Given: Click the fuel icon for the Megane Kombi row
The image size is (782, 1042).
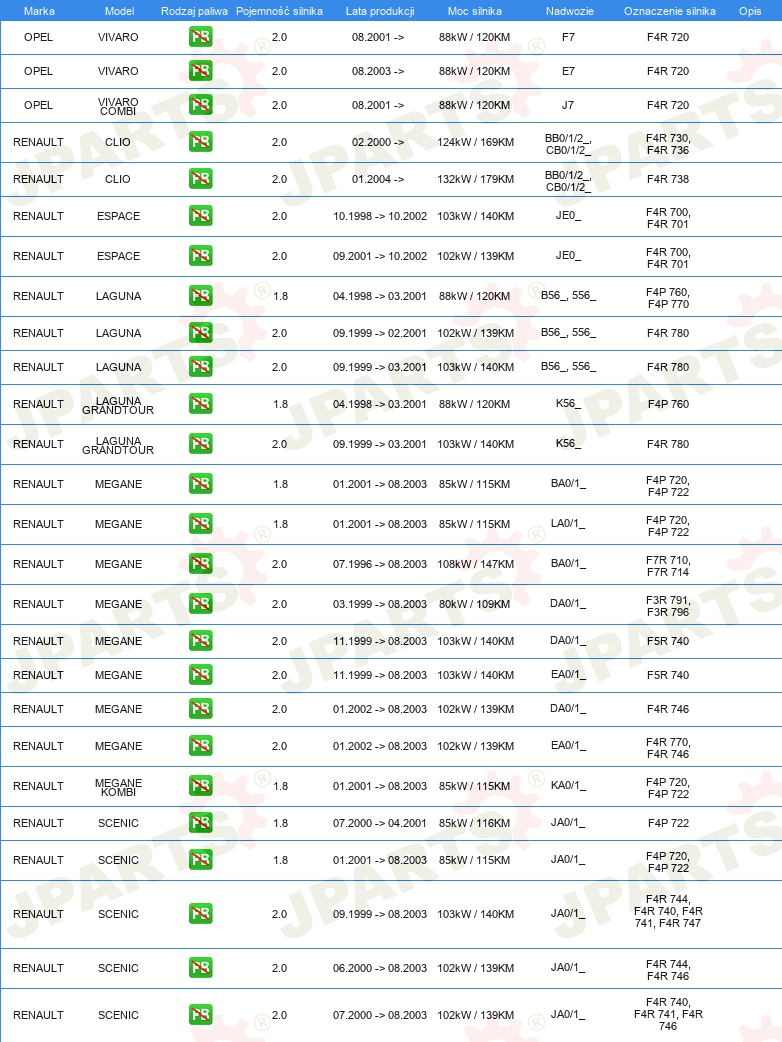Looking at the screenshot, I should (x=201, y=785).
